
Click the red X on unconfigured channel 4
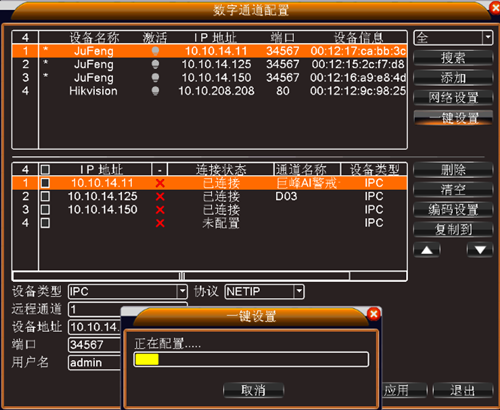click(x=160, y=223)
